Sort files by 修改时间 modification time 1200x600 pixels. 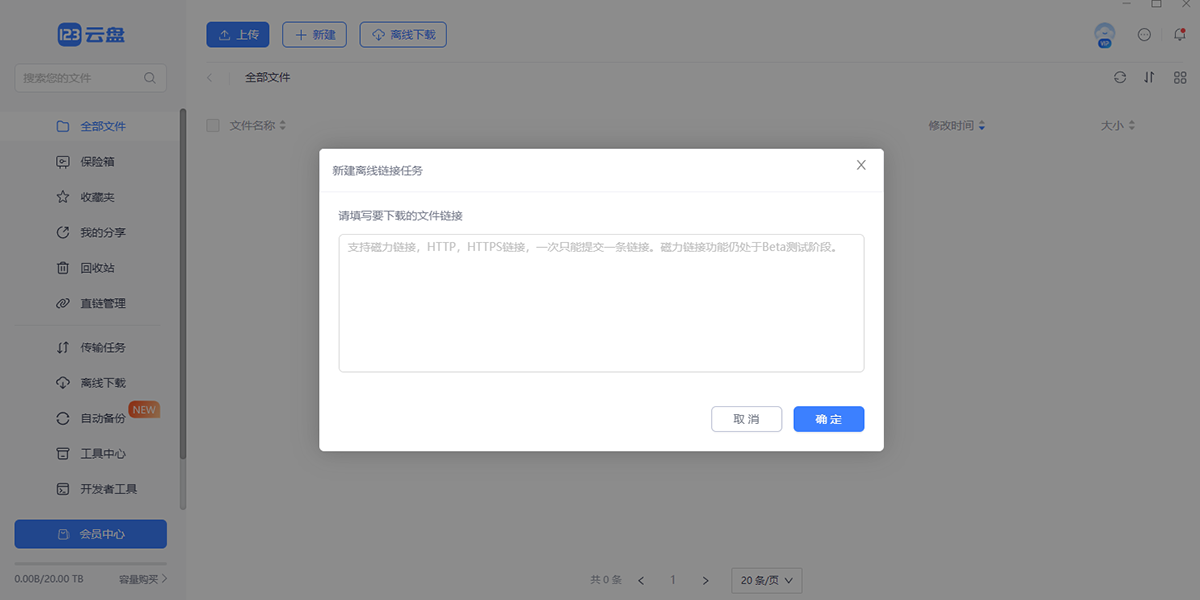coord(951,125)
